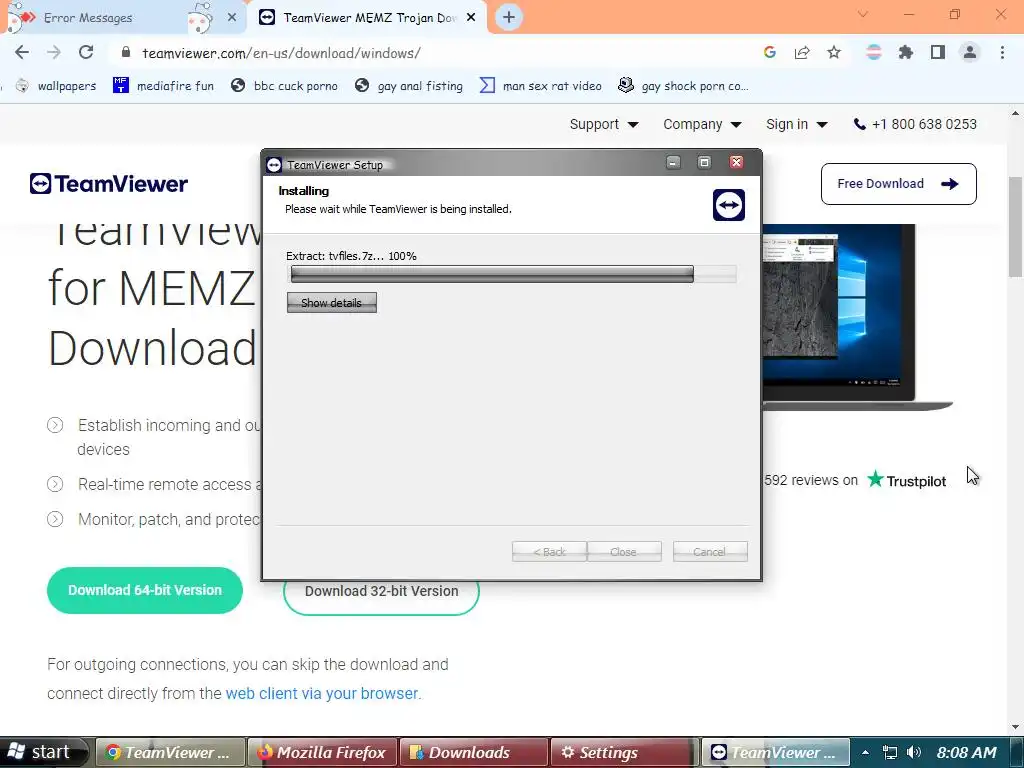Click the scrollbar up arrow
This screenshot has width=1024, height=768.
tap(1016, 114)
